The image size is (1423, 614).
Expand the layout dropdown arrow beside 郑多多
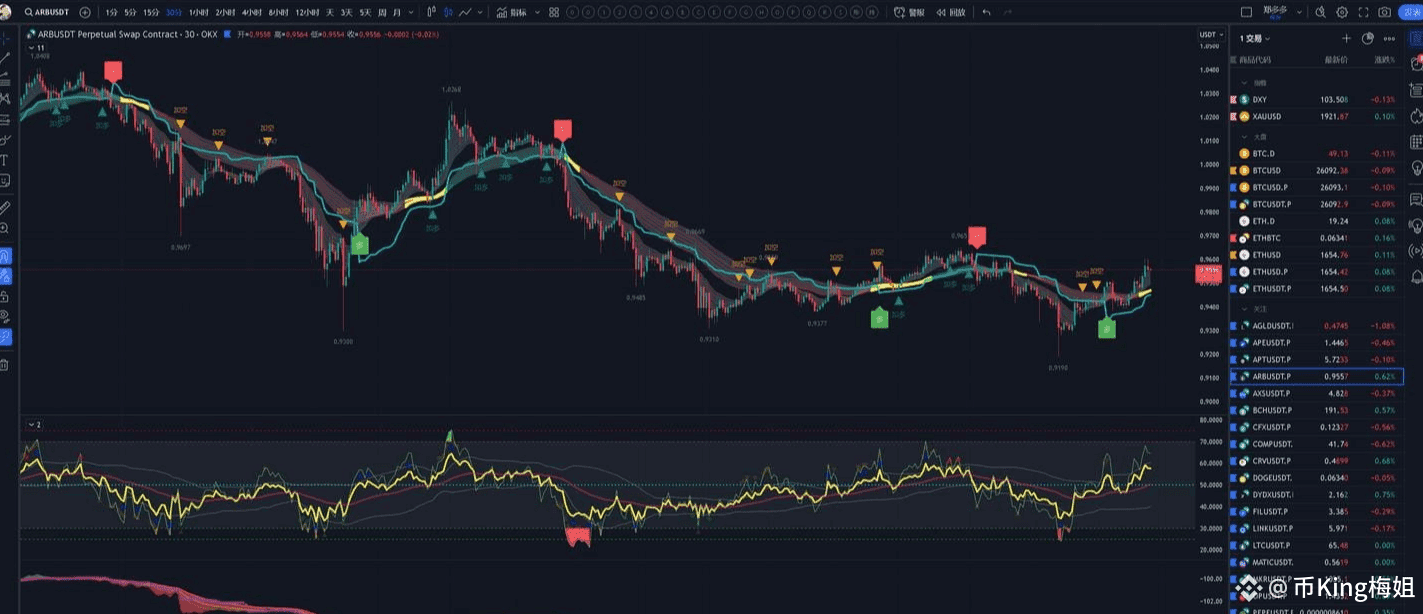pyautogui.click(x=1299, y=12)
